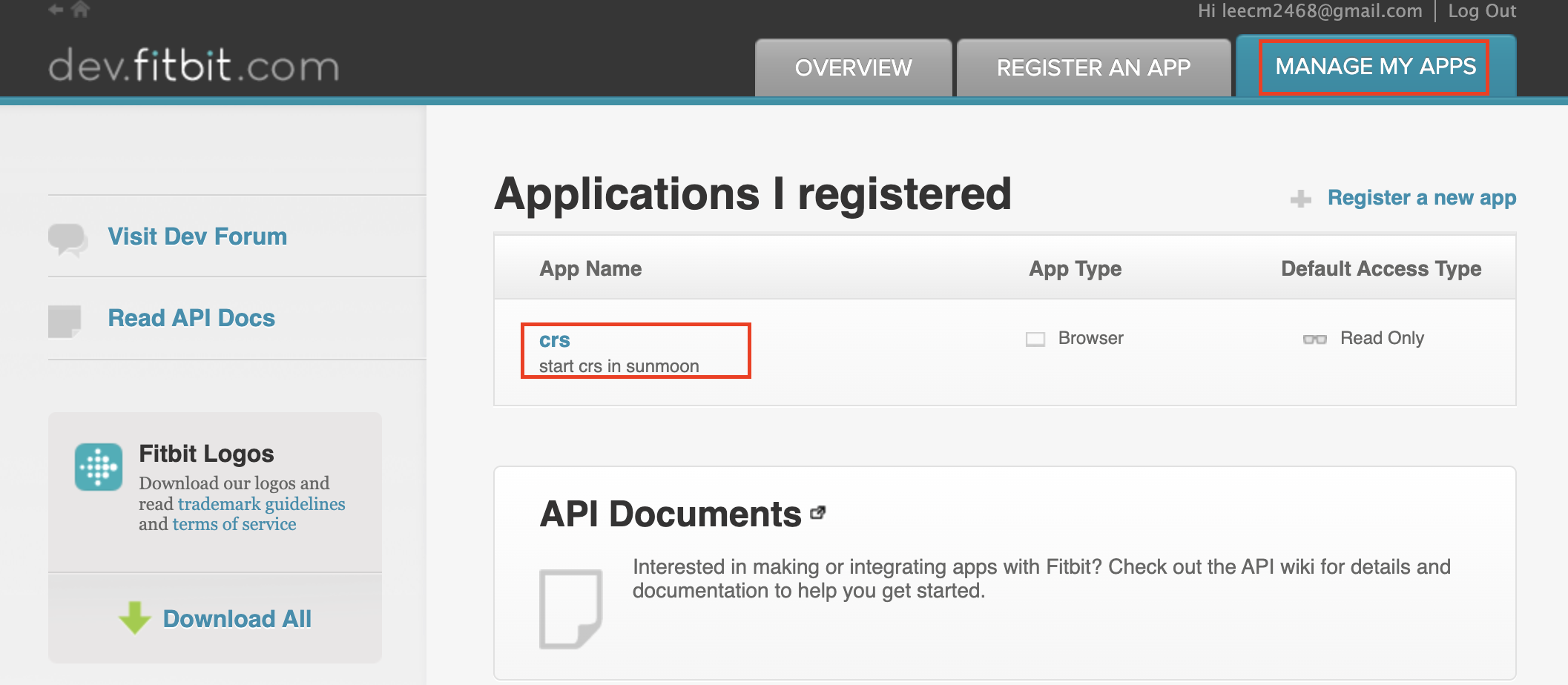Screen dimensions: 1568x685
Task: Click the back arrow icon in header
Action: tap(56, 10)
